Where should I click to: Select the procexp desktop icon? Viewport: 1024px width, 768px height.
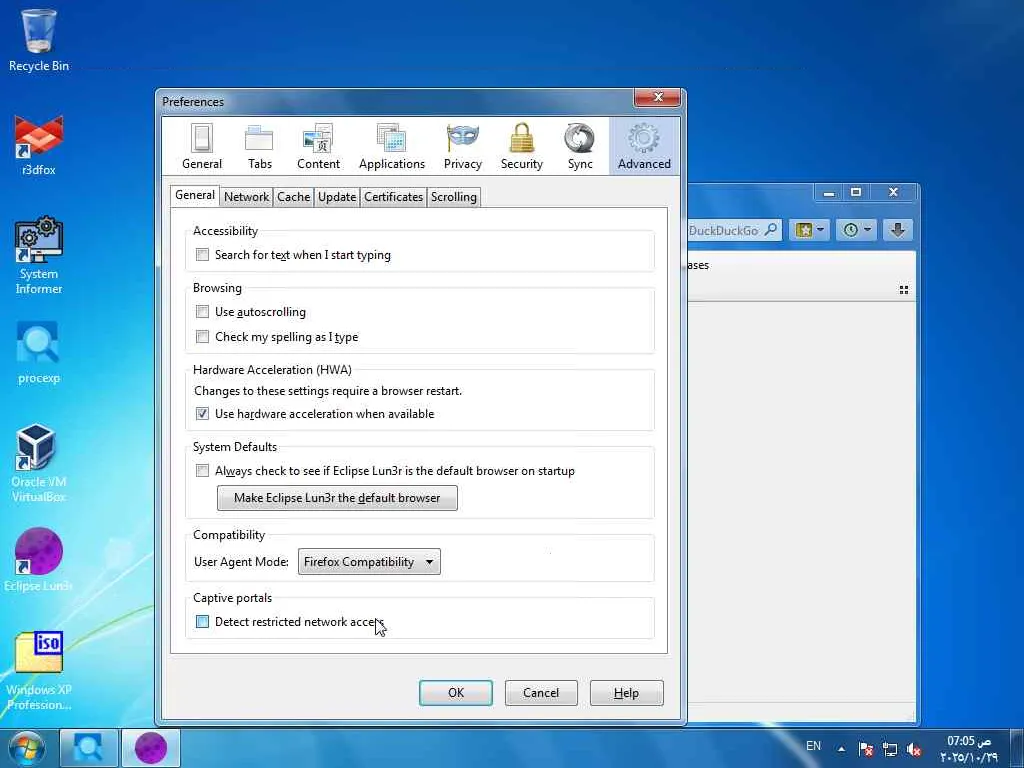click(x=39, y=353)
